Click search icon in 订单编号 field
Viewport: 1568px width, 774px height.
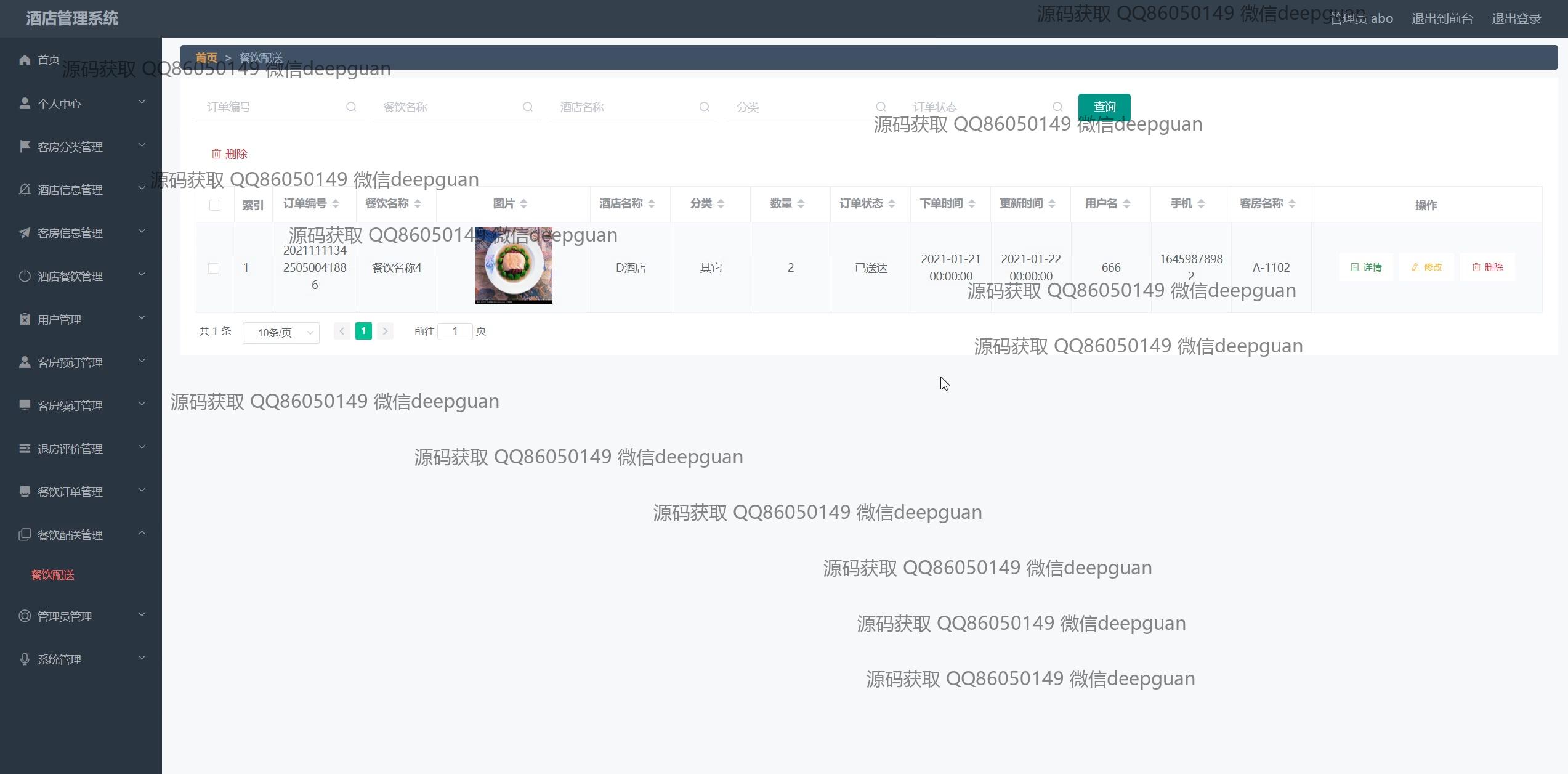pyautogui.click(x=351, y=107)
